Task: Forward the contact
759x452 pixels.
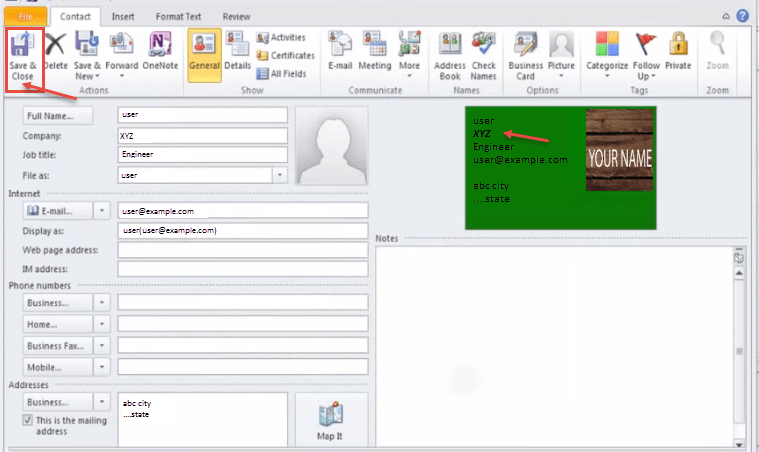Action: coord(121,55)
